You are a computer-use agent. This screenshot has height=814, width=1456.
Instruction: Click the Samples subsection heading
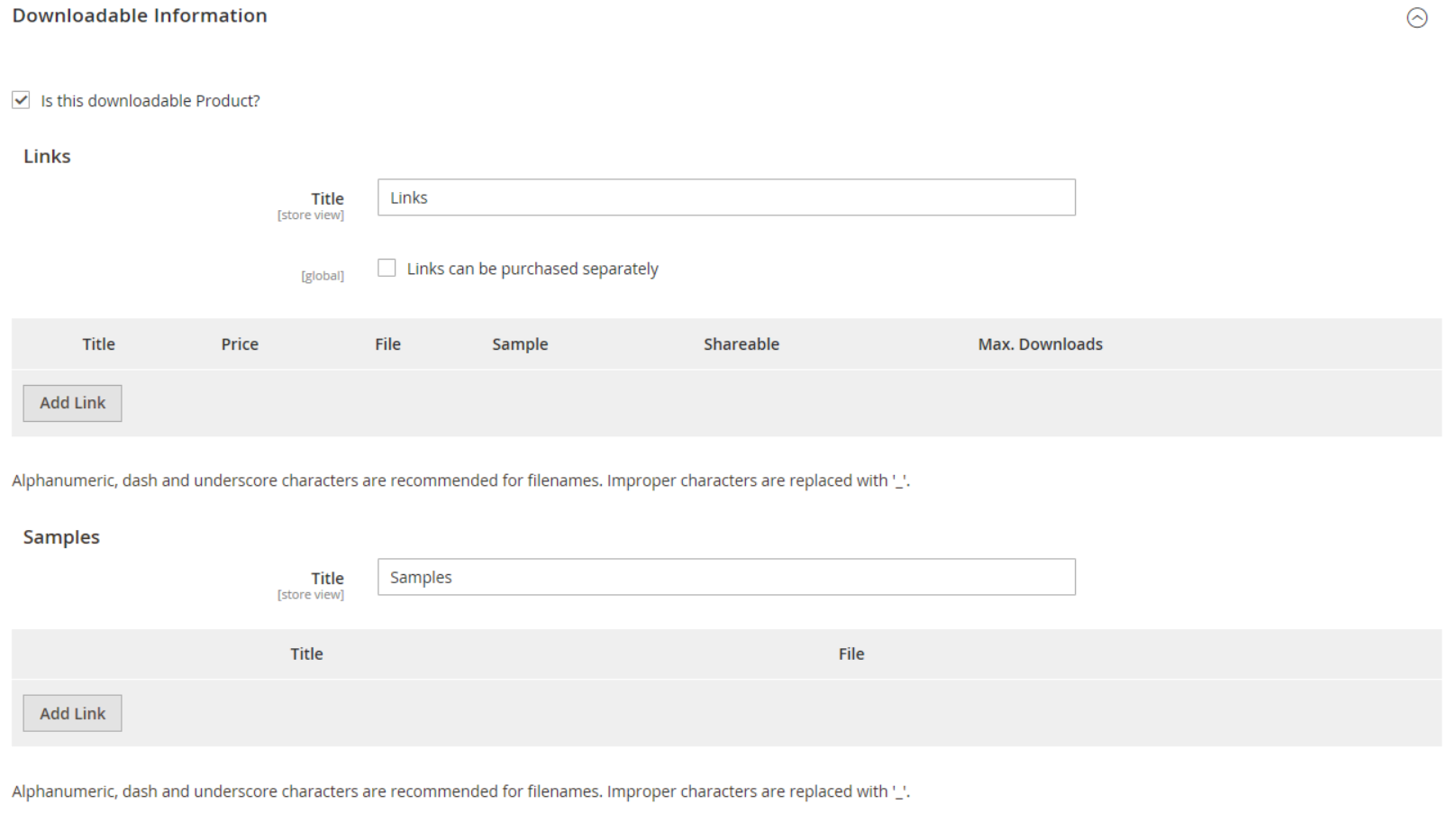61,537
